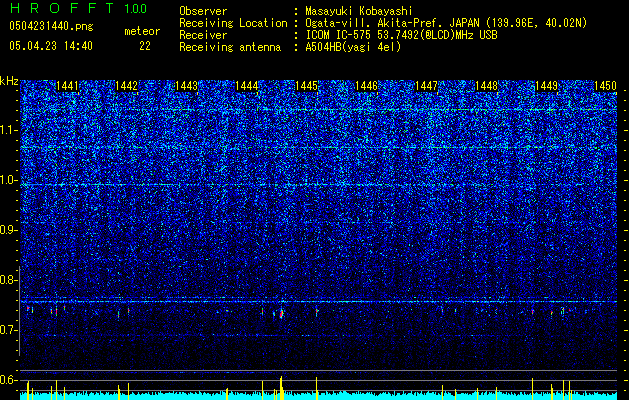
Task: Select the file name 0504231440.png
Action: click(51, 26)
